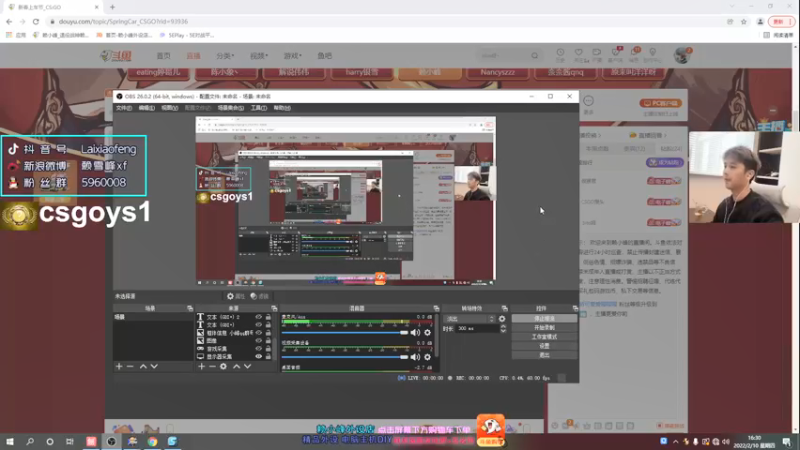
Task: Pop out the scene transitions dock panel
Action: [505, 308]
